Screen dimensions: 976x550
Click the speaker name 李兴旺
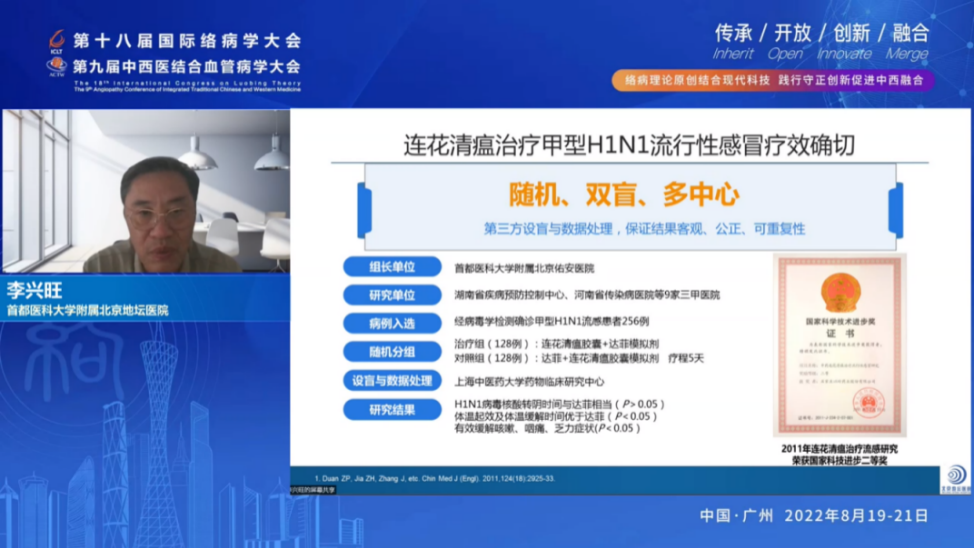[x=35, y=290]
